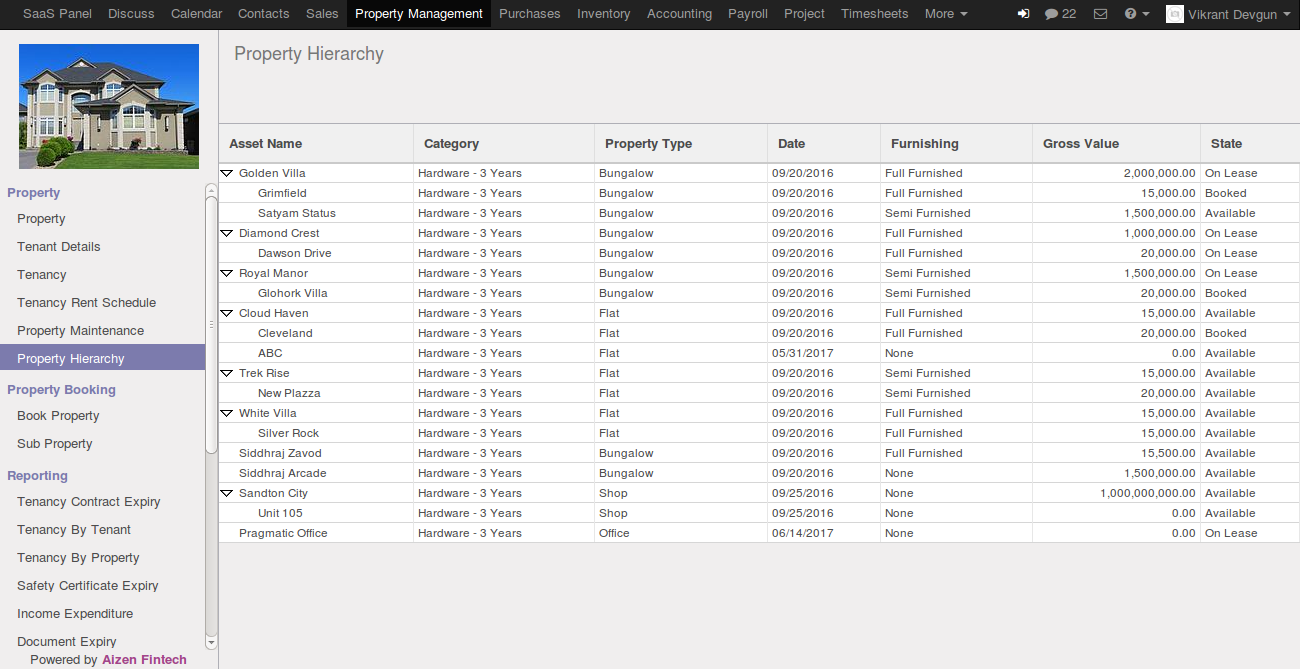Open the Inventory menu
This screenshot has height=669, width=1300.
604,14
